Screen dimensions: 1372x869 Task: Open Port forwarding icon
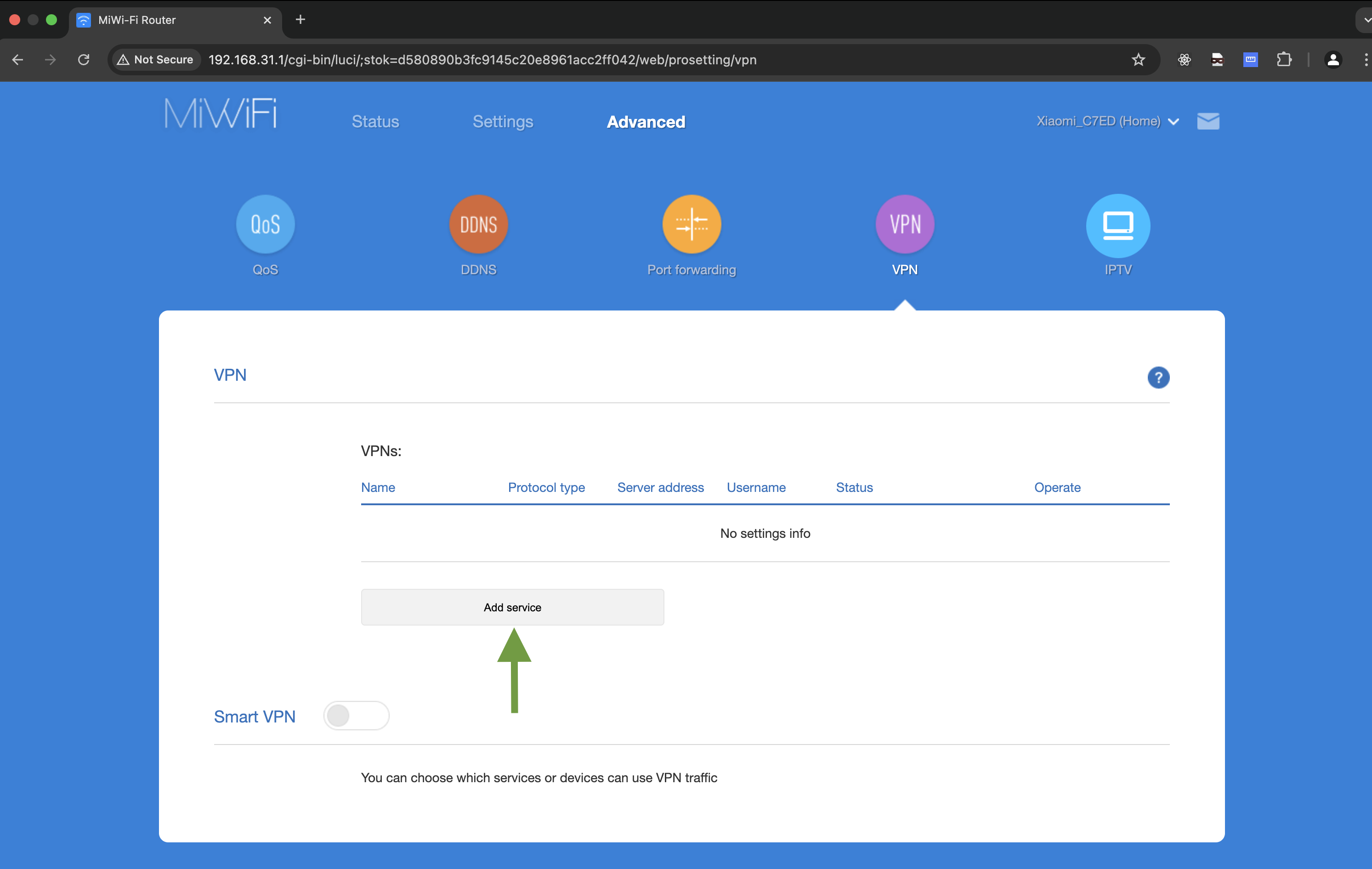coord(691,224)
